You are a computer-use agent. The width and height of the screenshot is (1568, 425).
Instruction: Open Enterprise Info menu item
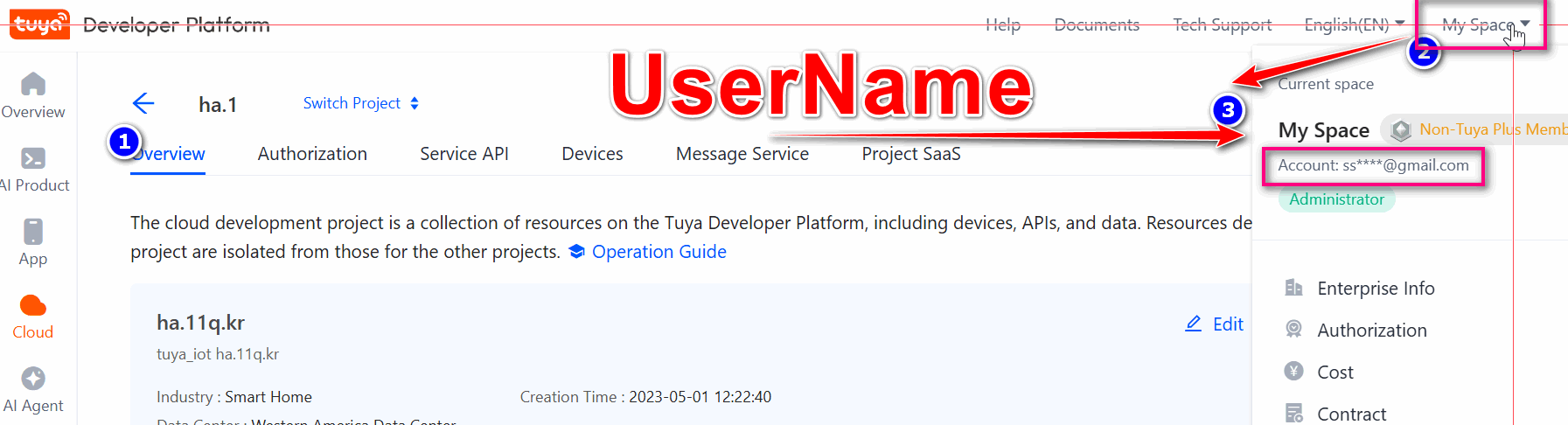1376,289
